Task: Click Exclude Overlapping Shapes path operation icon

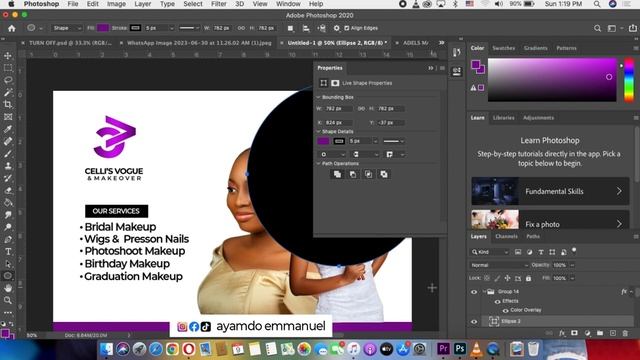Action: [x=384, y=174]
